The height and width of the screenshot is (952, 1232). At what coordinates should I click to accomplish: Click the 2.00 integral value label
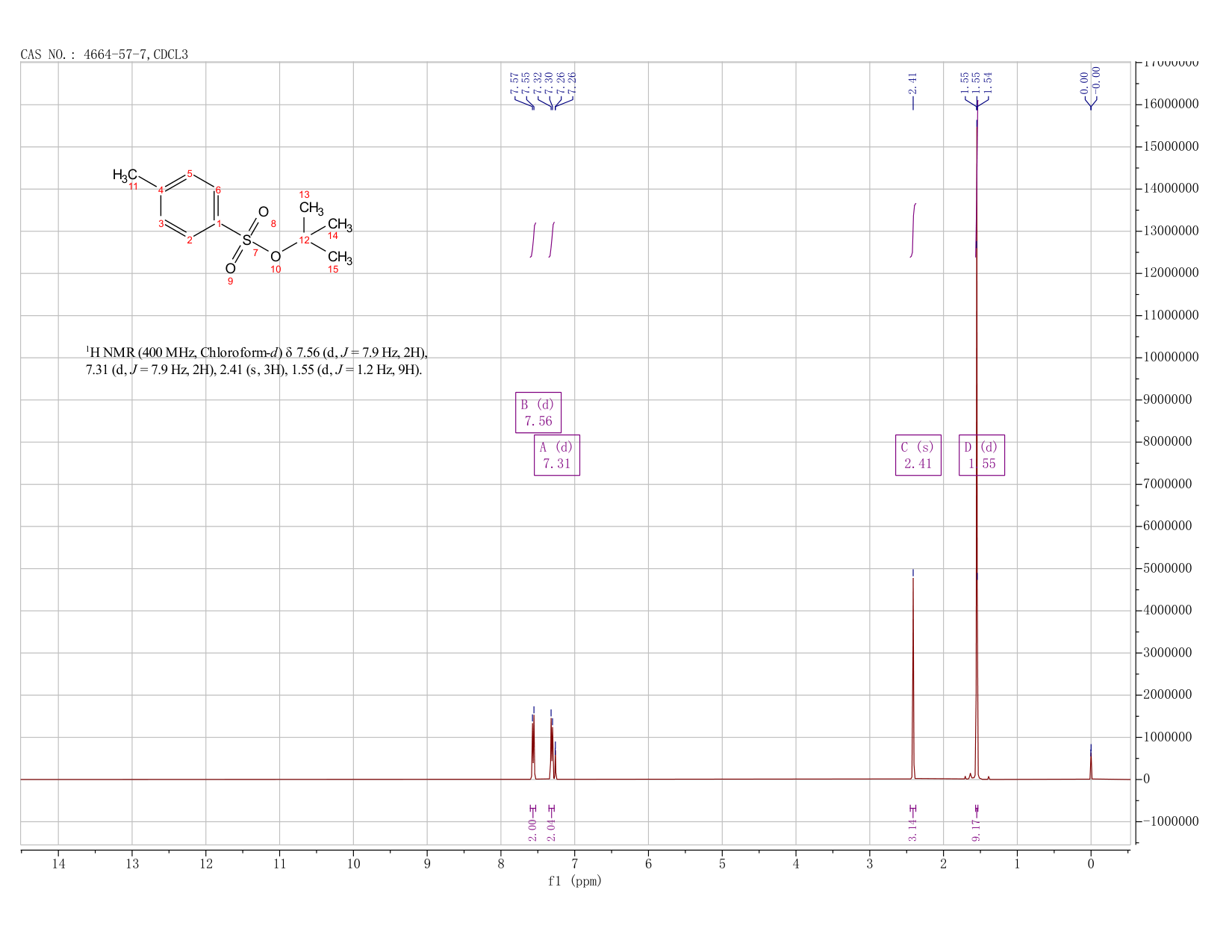pos(532,830)
